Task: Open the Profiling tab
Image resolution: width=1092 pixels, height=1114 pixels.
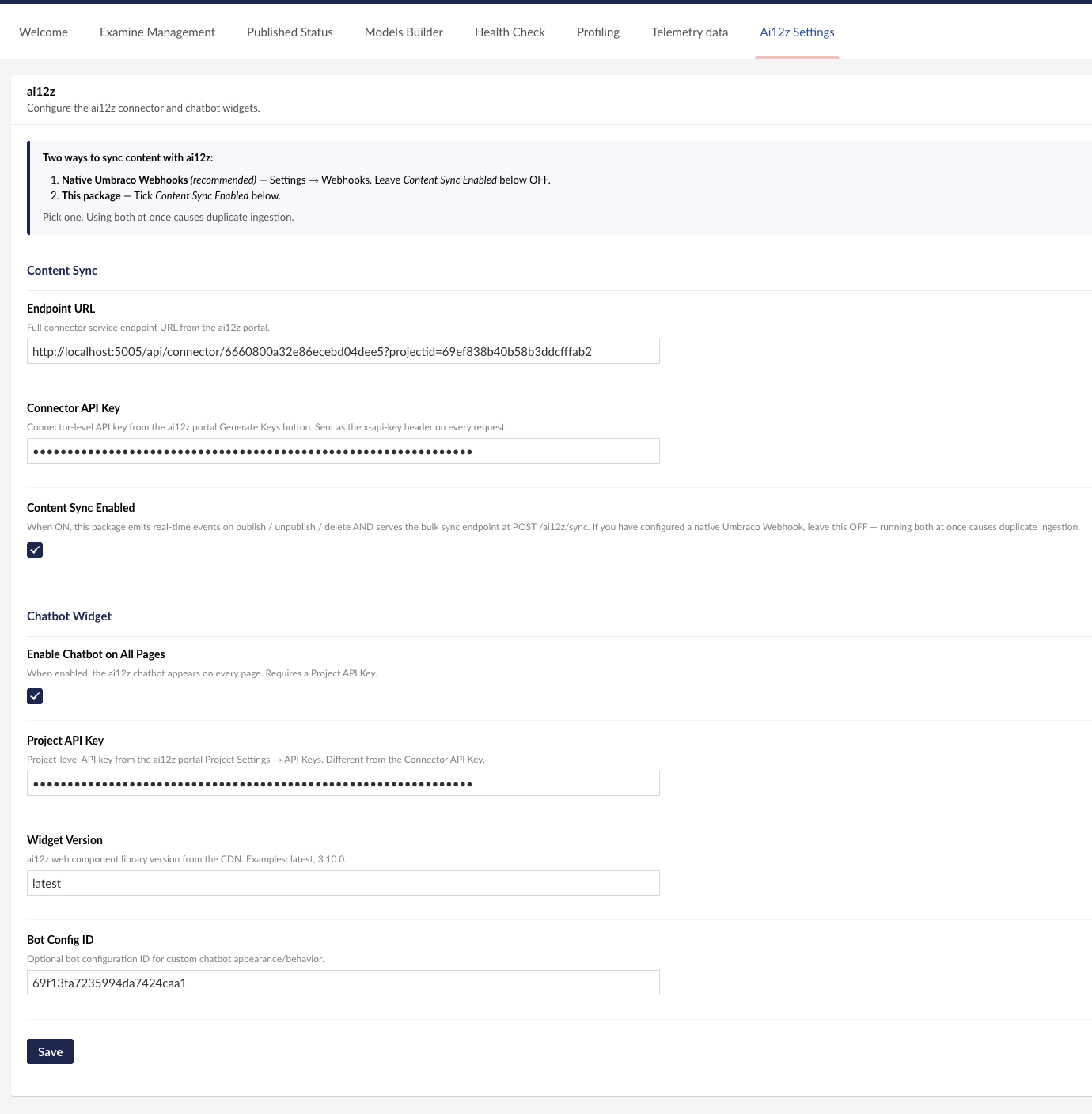Action: pos(598,32)
